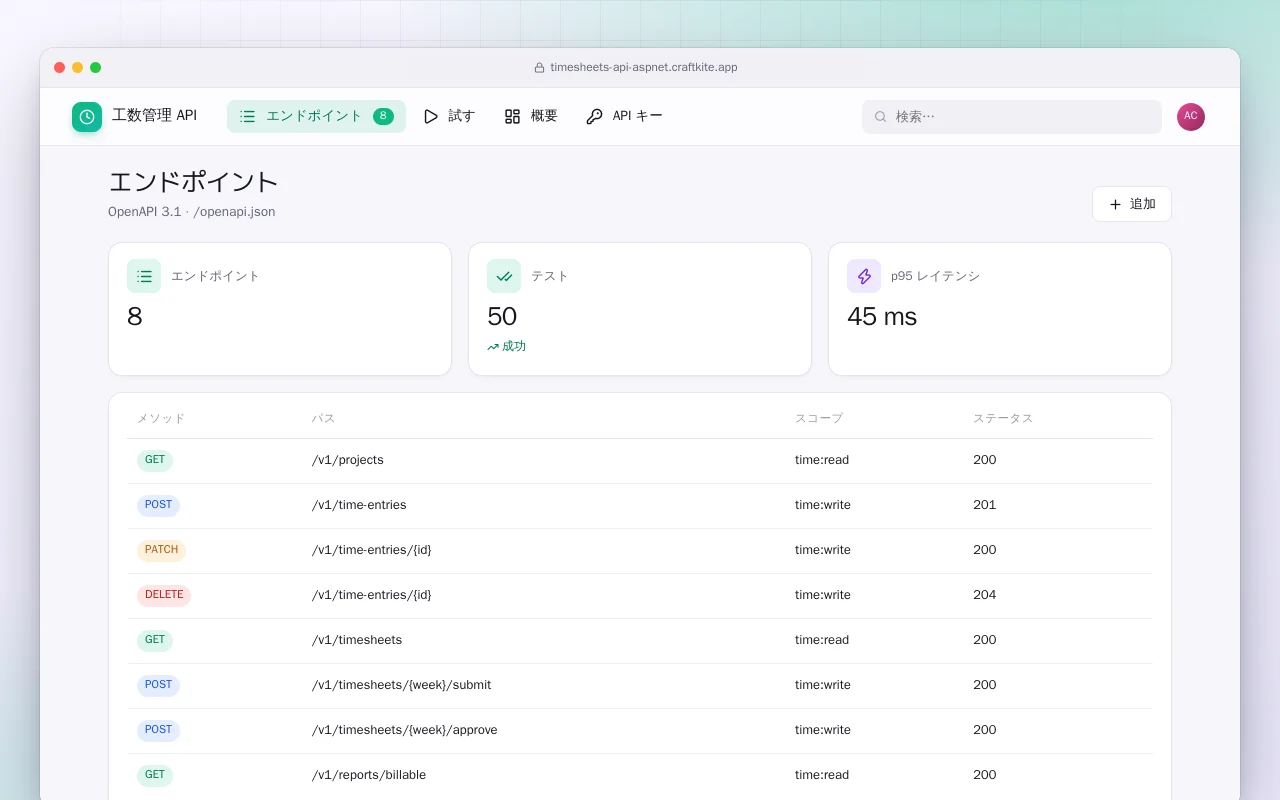Click the list icon on エンドポイント card
1280x800 pixels.
(144, 276)
